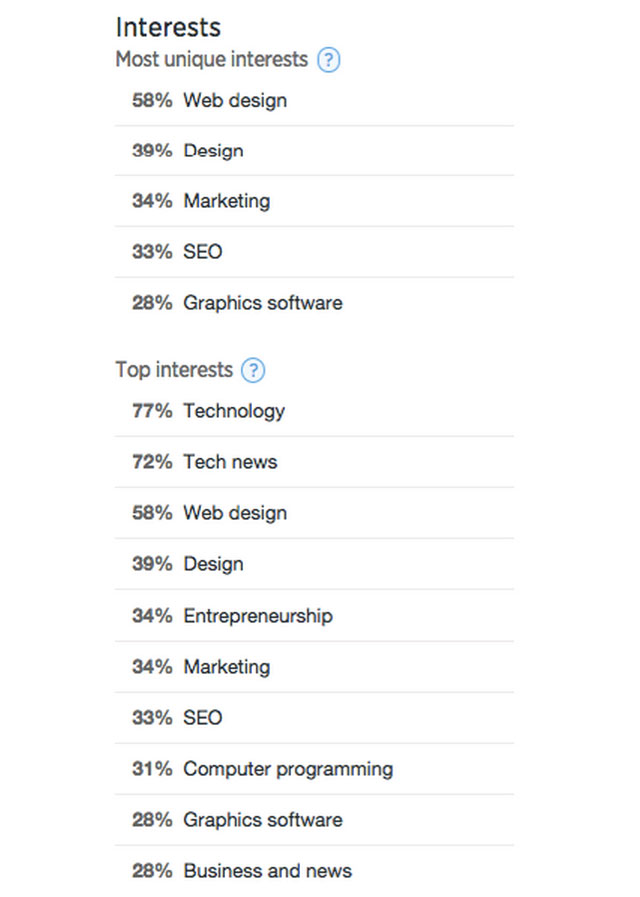Viewport: 640px width, 897px height.
Task: Pick Marketing in the Top interests list
Action: coord(226,667)
